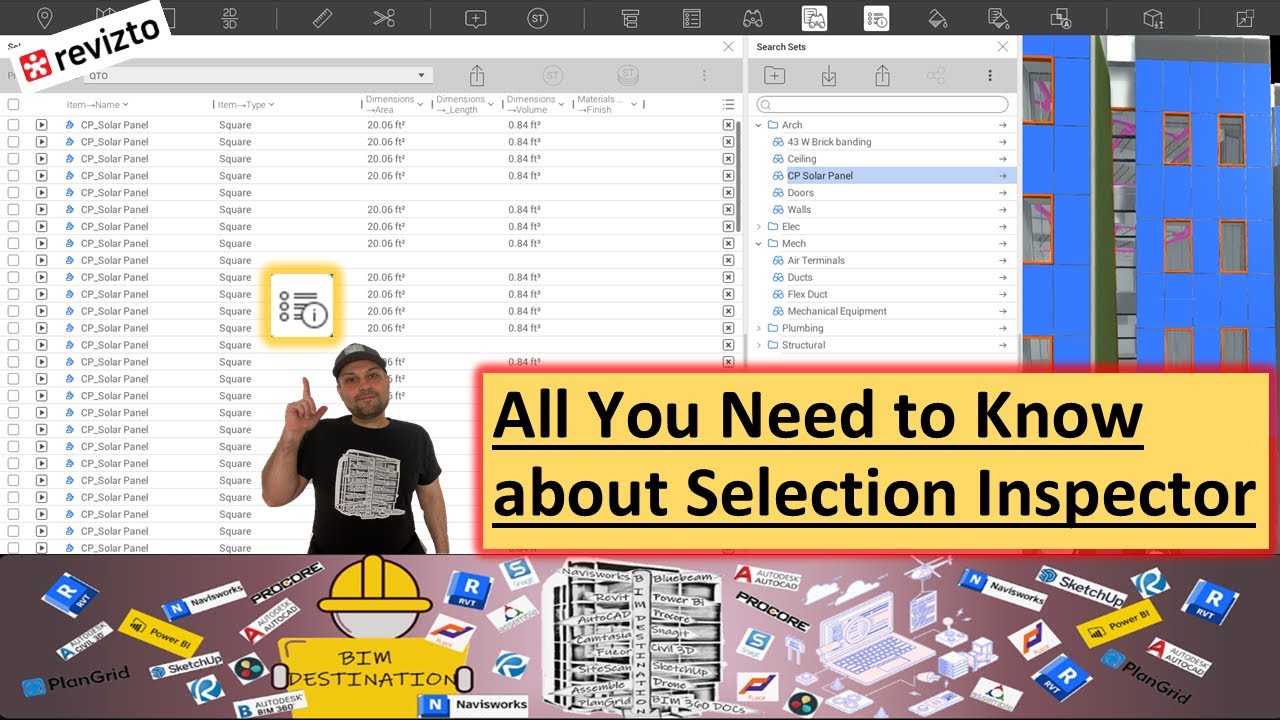The width and height of the screenshot is (1280, 720).
Task: Click the cube icon in top toolbar
Action: click(x=1153, y=18)
